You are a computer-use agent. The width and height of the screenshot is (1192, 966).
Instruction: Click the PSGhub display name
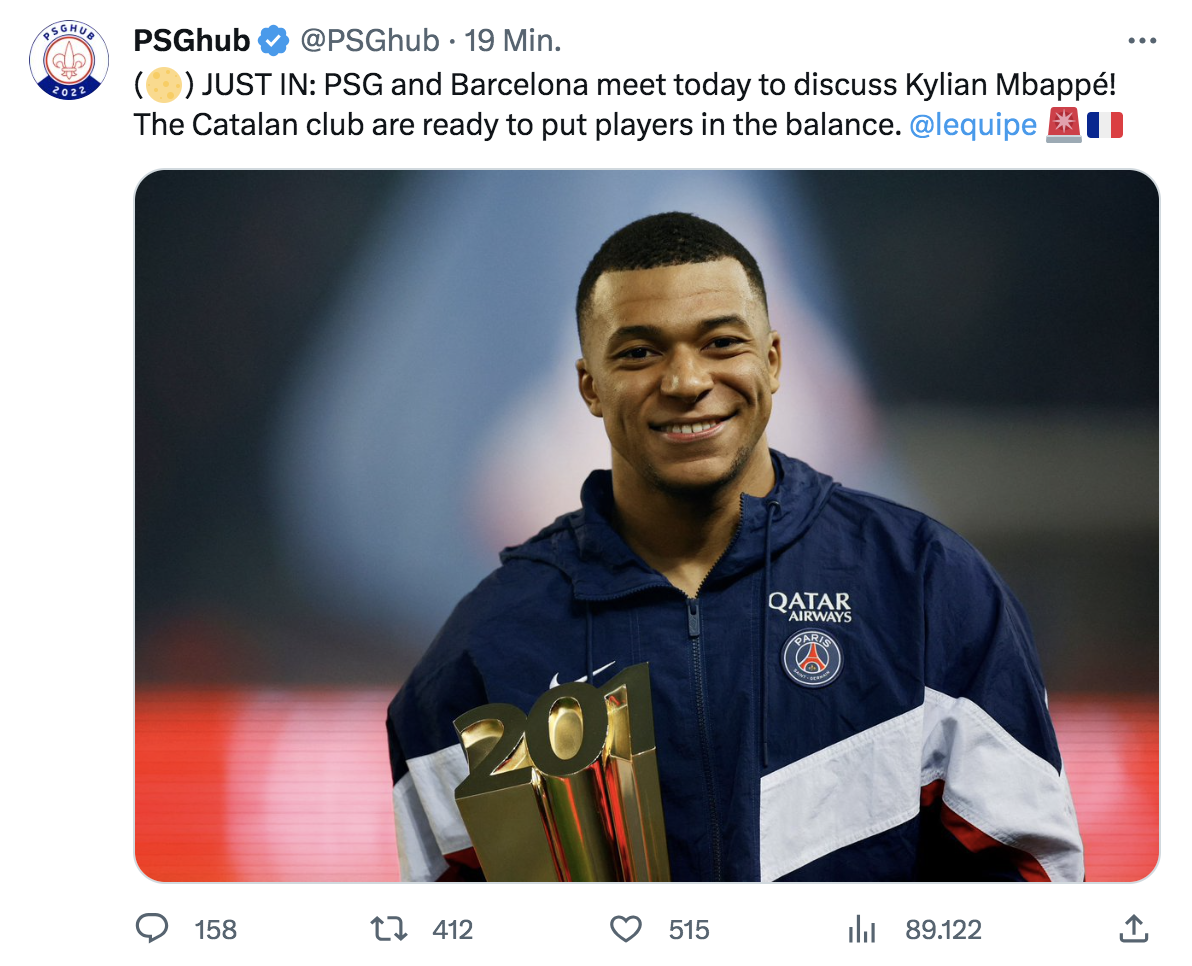[191, 41]
